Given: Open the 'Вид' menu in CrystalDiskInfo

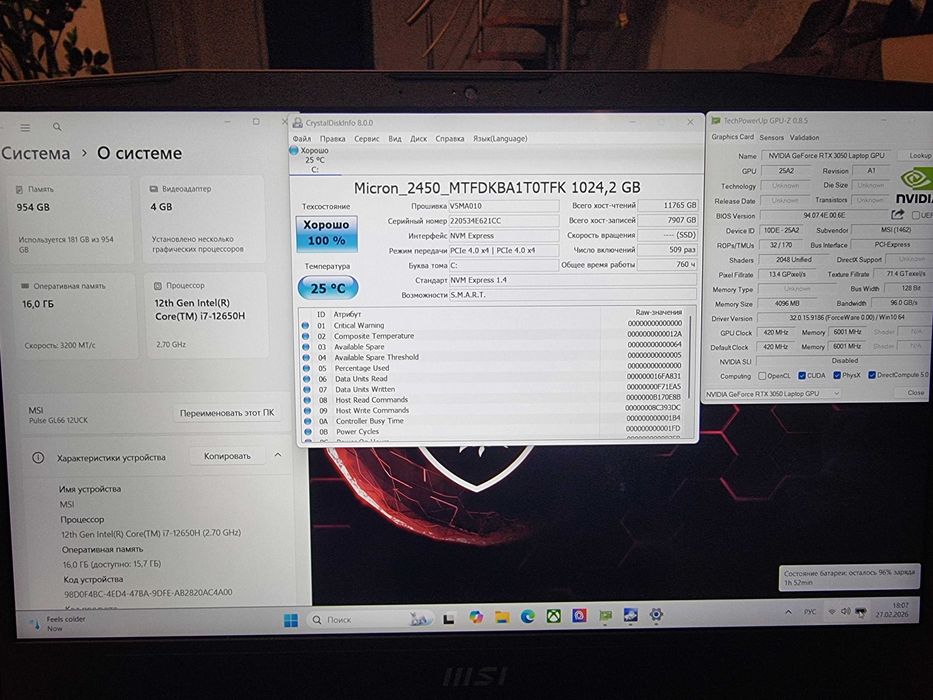Looking at the screenshot, I should [x=395, y=139].
